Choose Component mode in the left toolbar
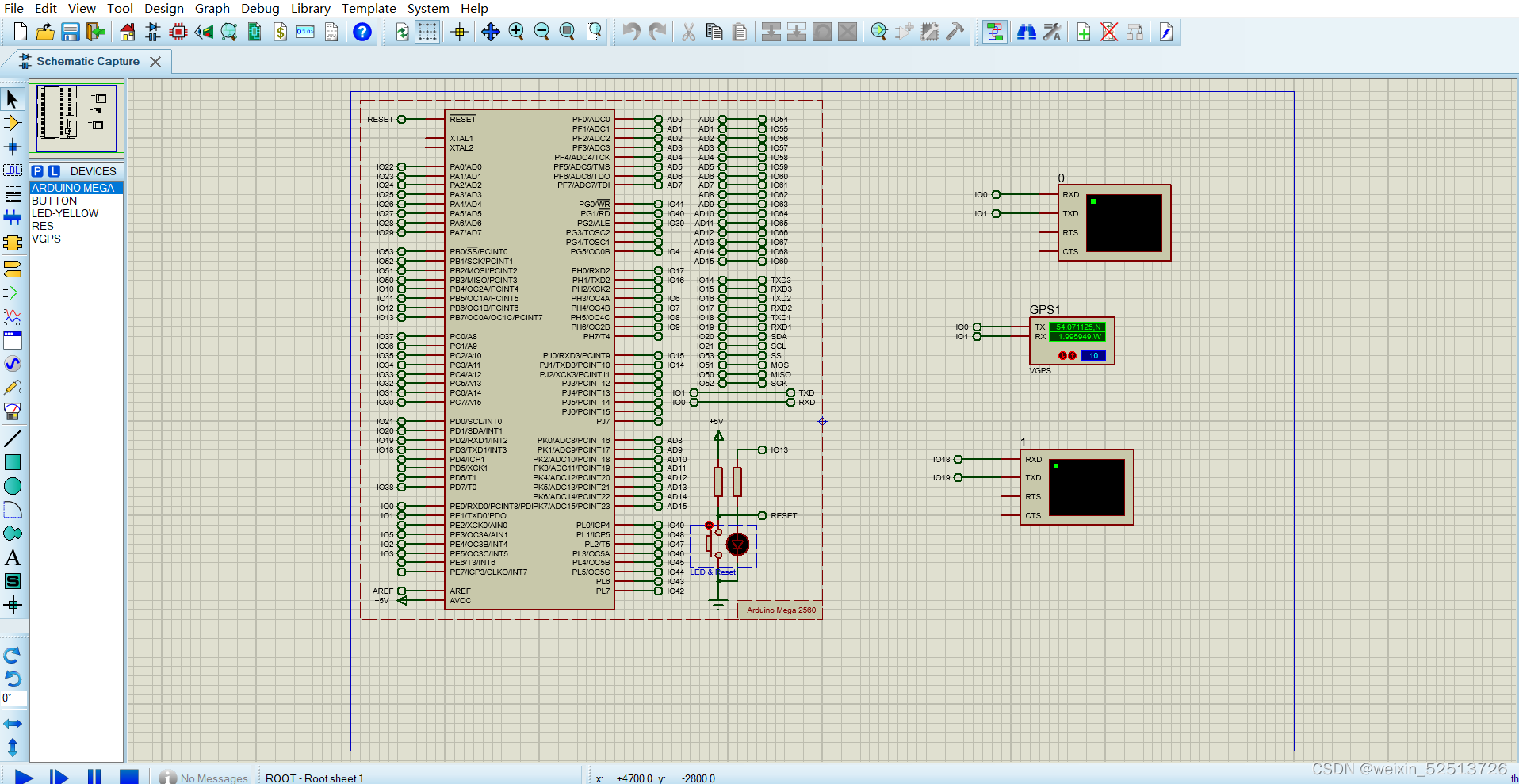 13,123
